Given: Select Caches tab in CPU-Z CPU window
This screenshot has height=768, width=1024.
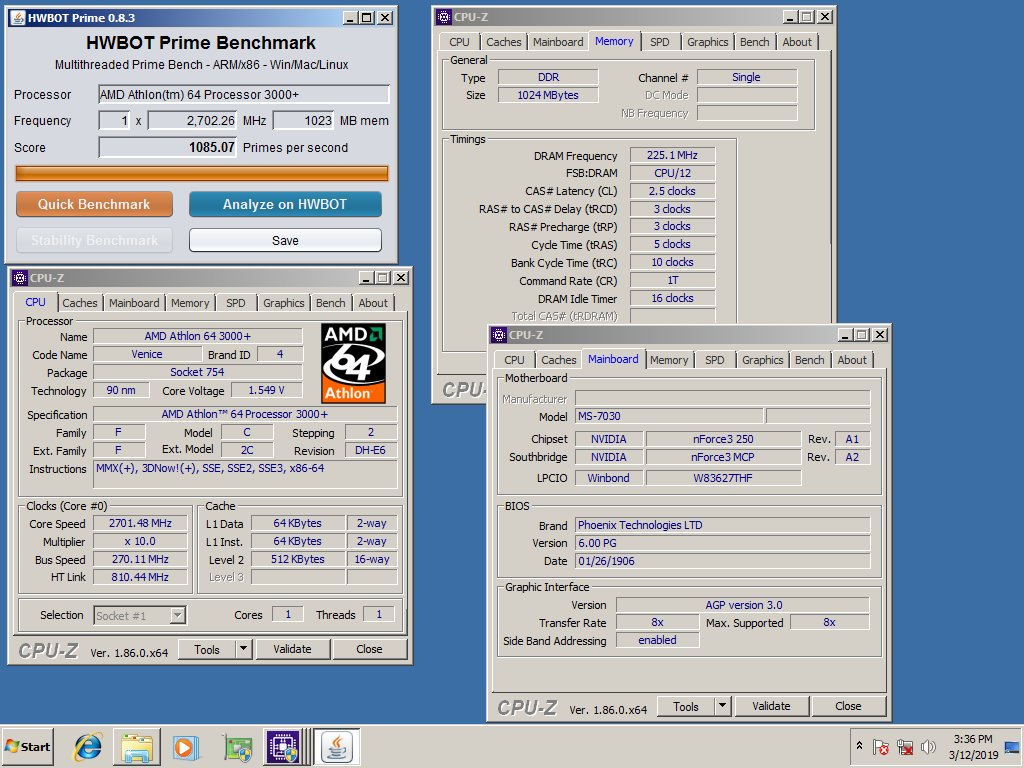Looking at the screenshot, I should click(x=80, y=303).
